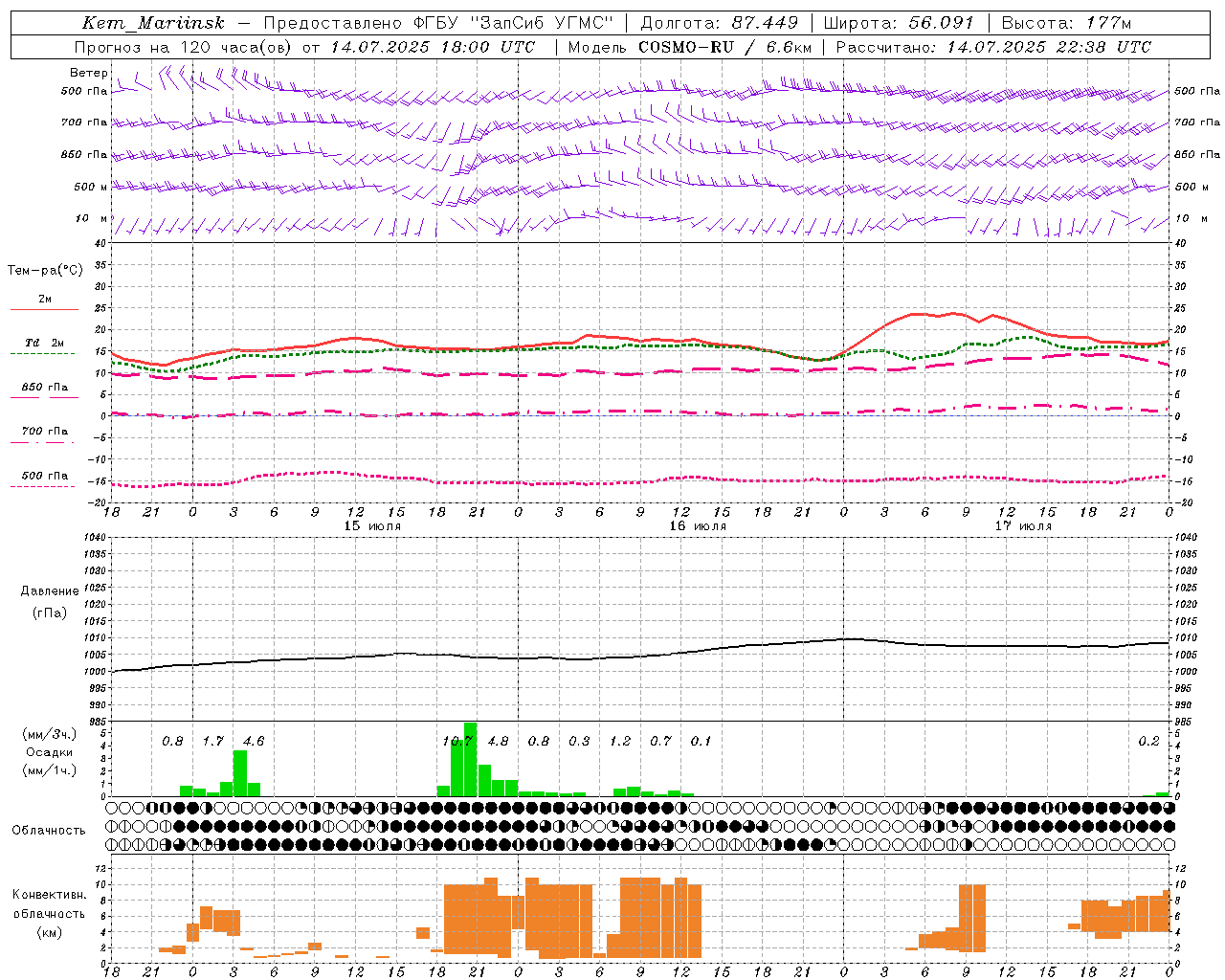The height and width of the screenshot is (980, 1225).
Task: Click the Kem_Mariinsk station title
Action: [153, 23]
